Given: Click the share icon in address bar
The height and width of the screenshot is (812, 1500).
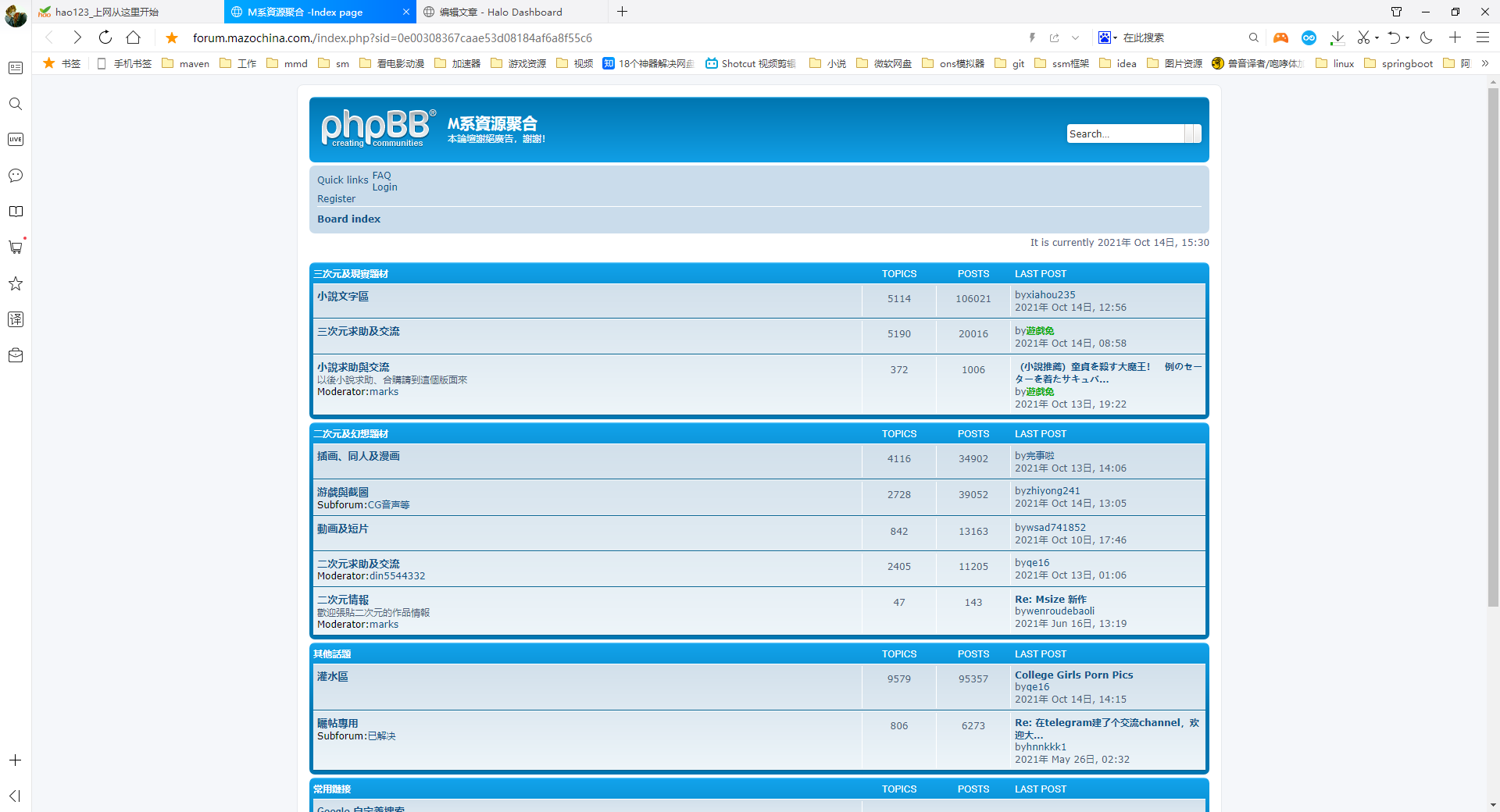Looking at the screenshot, I should click(x=1054, y=37).
